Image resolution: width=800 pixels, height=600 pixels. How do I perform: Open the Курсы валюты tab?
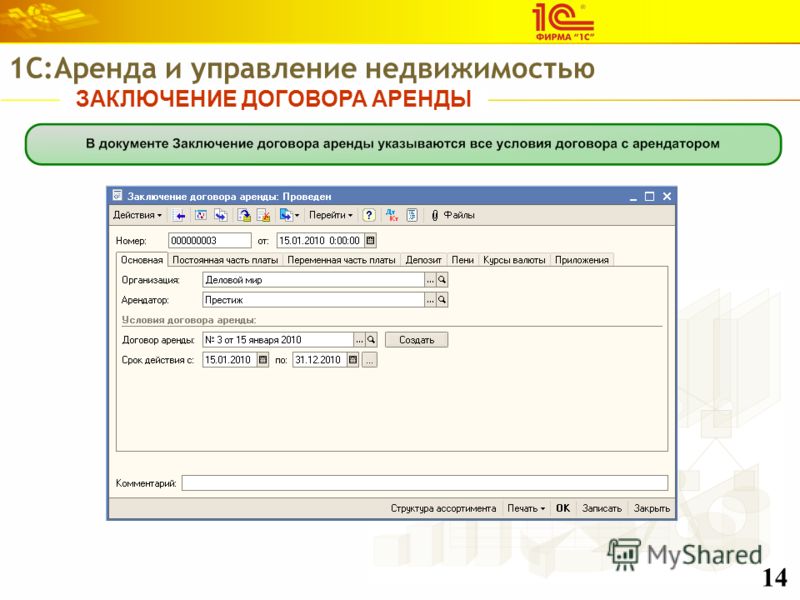tap(514, 260)
